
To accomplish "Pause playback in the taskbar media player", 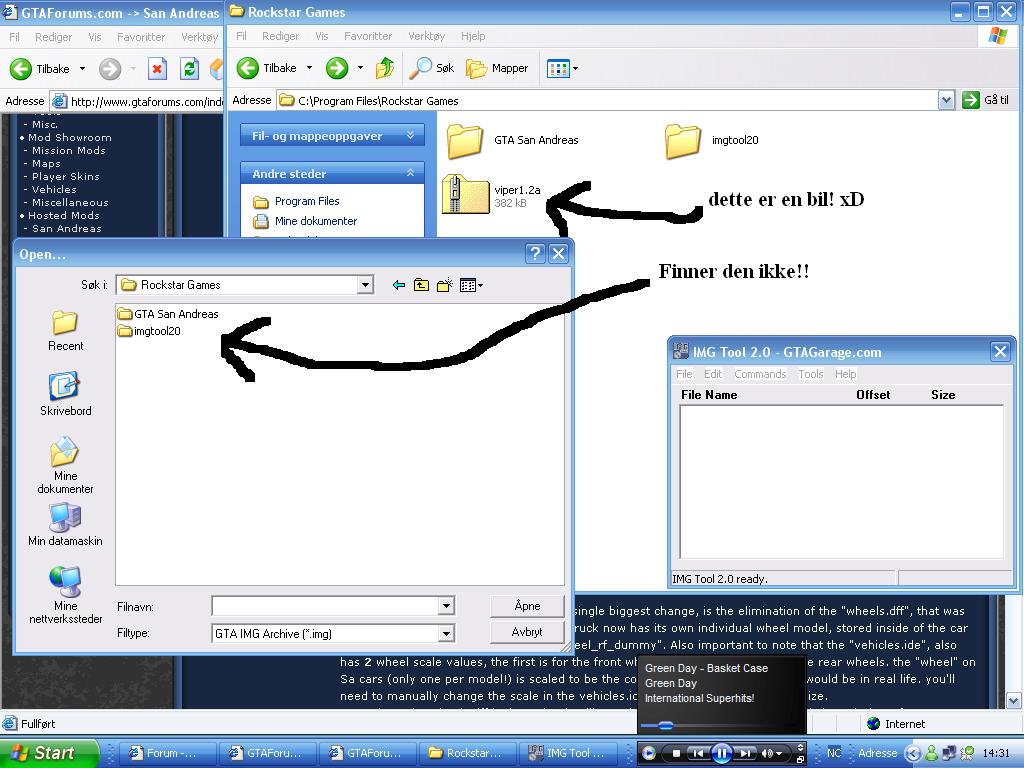I will [x=721, y=754].
